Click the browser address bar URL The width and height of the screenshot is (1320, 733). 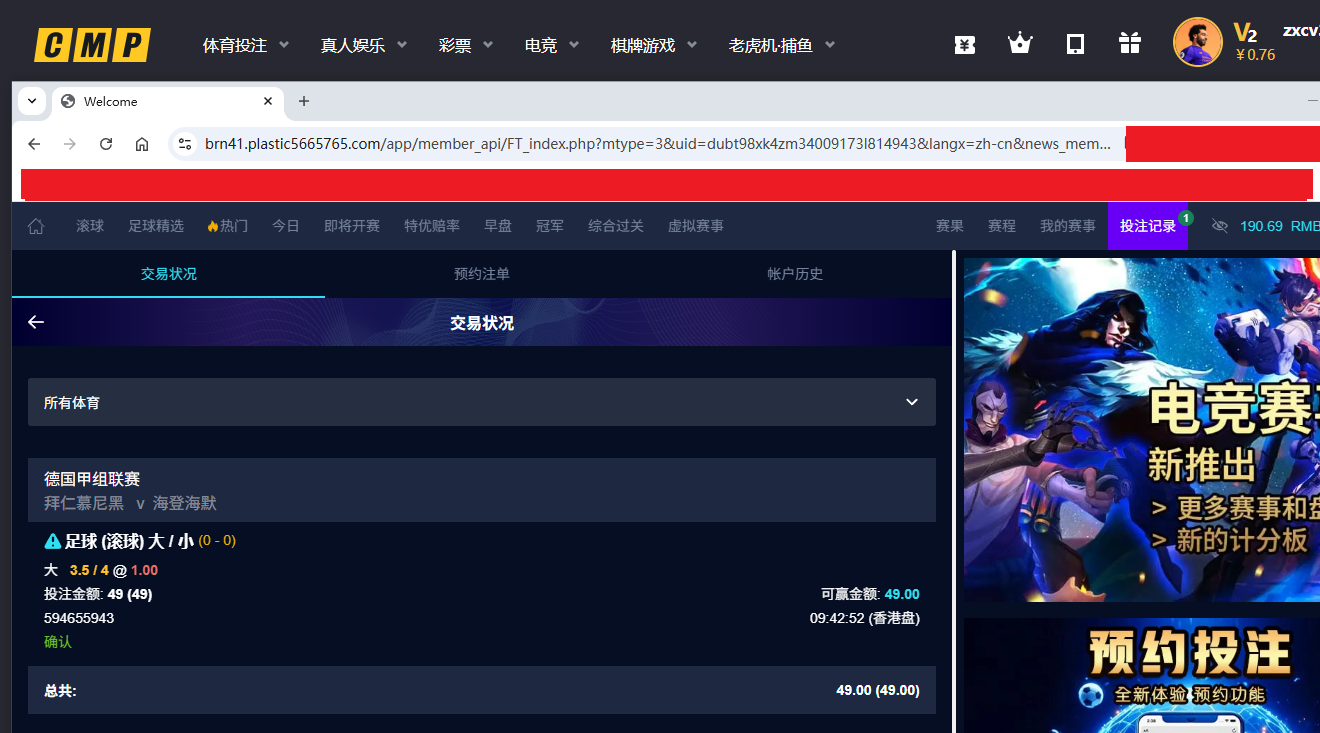(657, 144)
